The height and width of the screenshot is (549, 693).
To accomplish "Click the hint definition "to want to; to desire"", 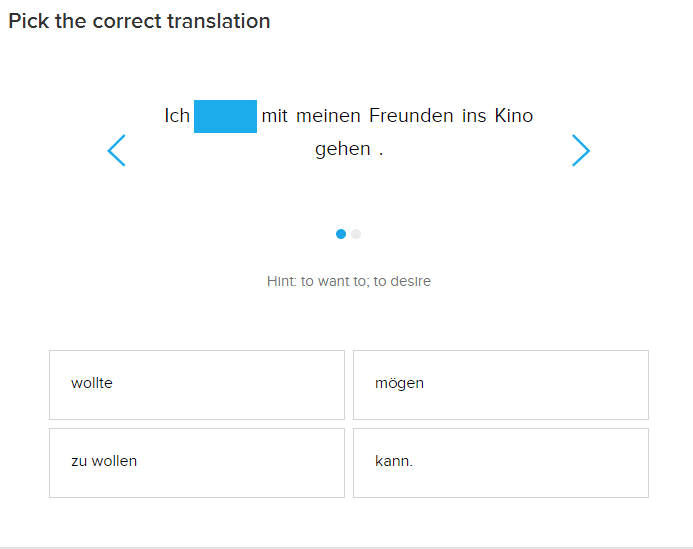I will pos(366,282).
